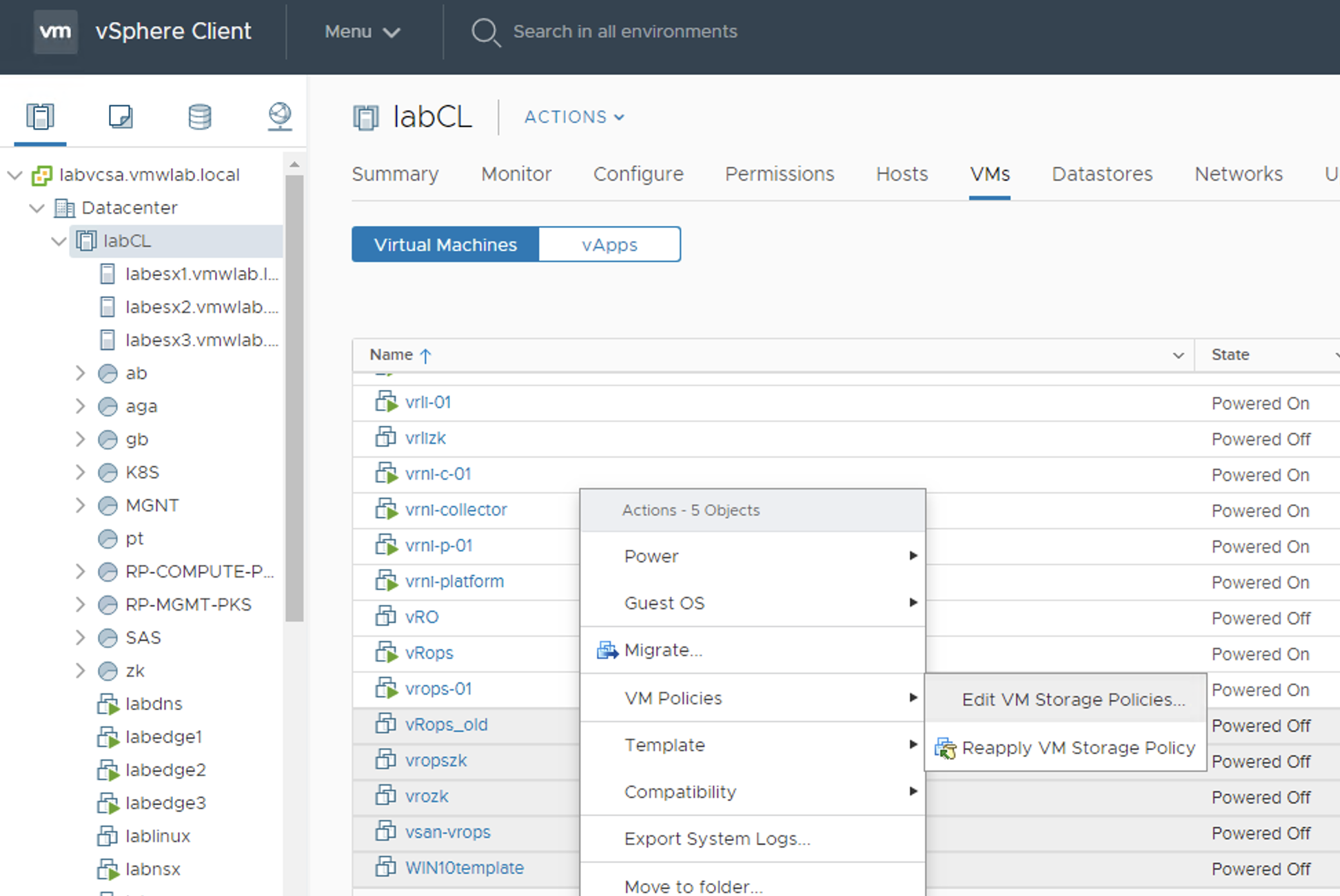Click the State column header
The image size is (1340, 896).
[1230, 355]
